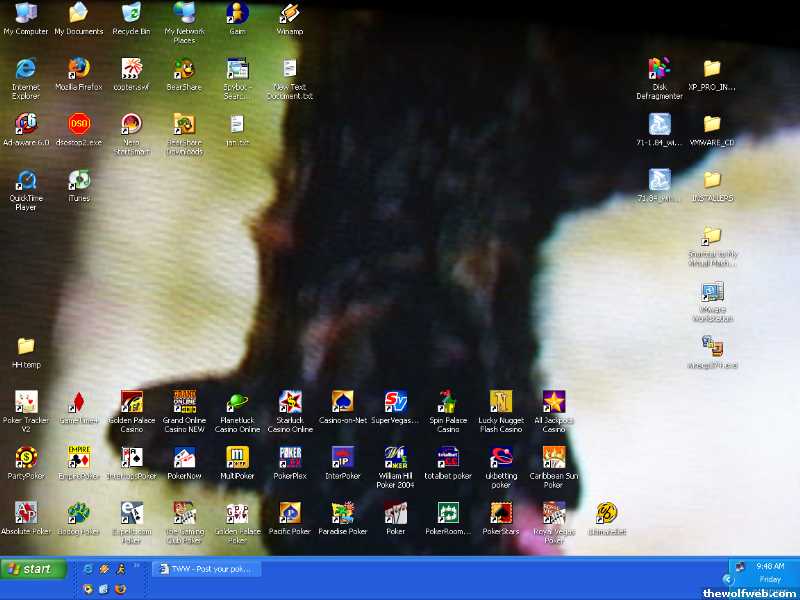The width and height of the screenshot is (800, 600).
Task: Click the Windows Start button
Action: [34, 569]
